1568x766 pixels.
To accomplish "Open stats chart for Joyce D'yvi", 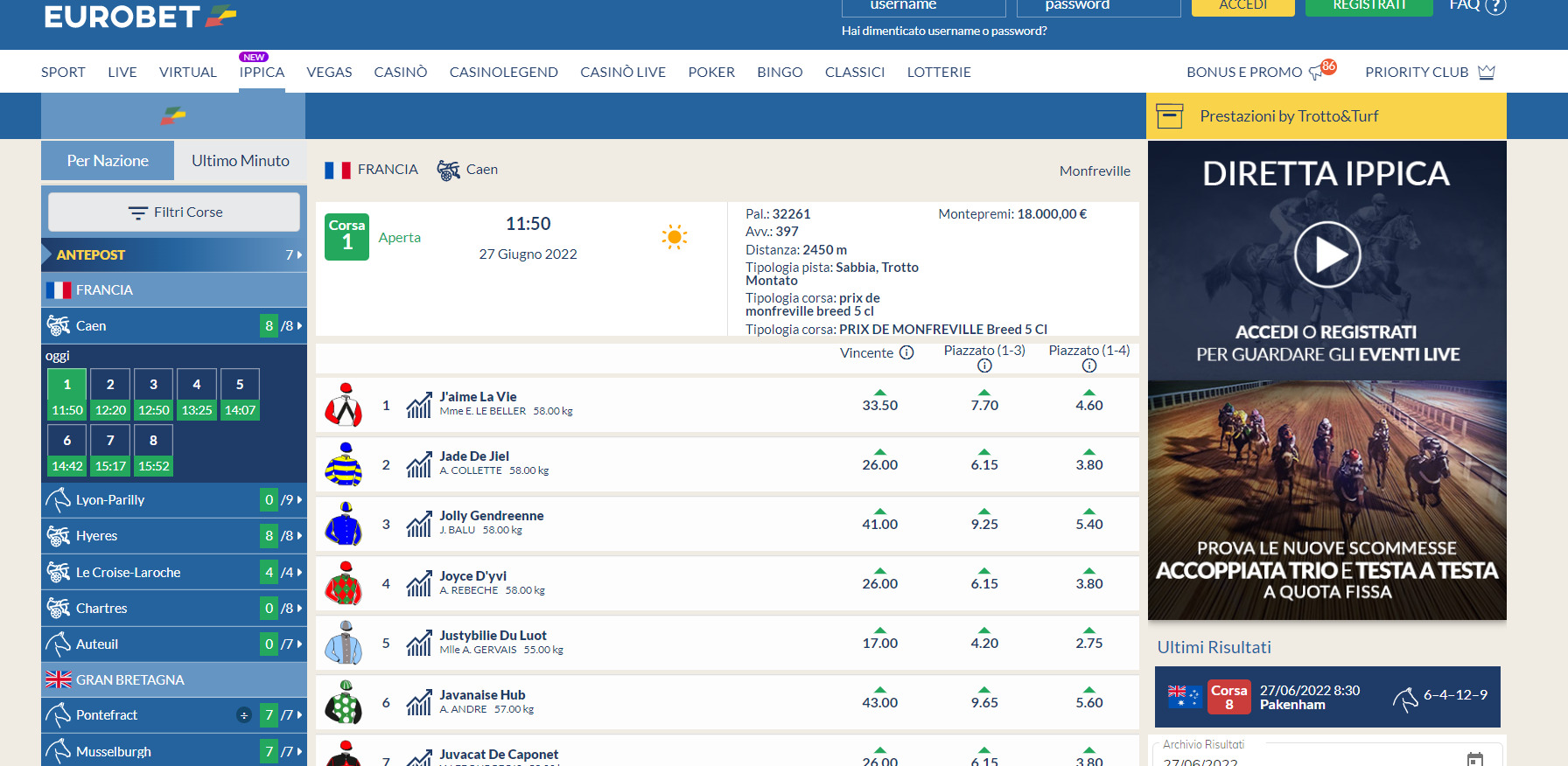I will 419,583.
